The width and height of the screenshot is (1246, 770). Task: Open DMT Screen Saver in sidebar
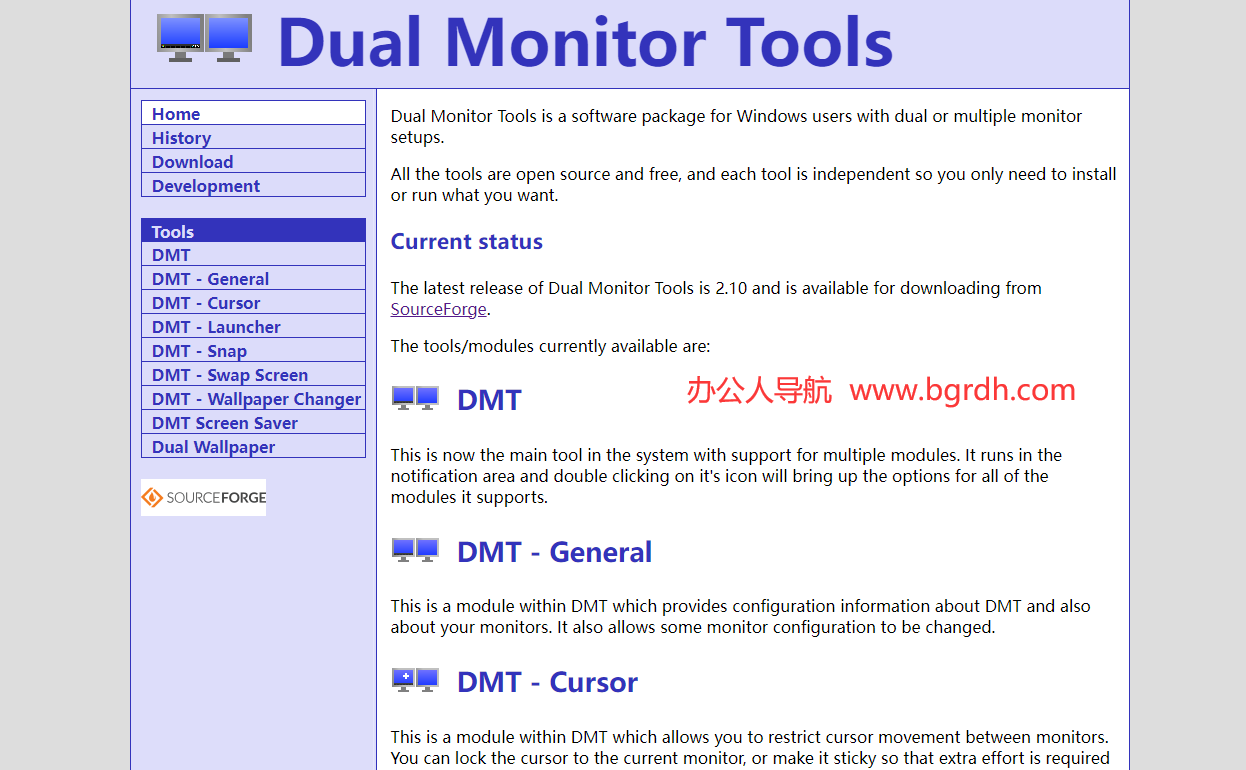point(253,422)
